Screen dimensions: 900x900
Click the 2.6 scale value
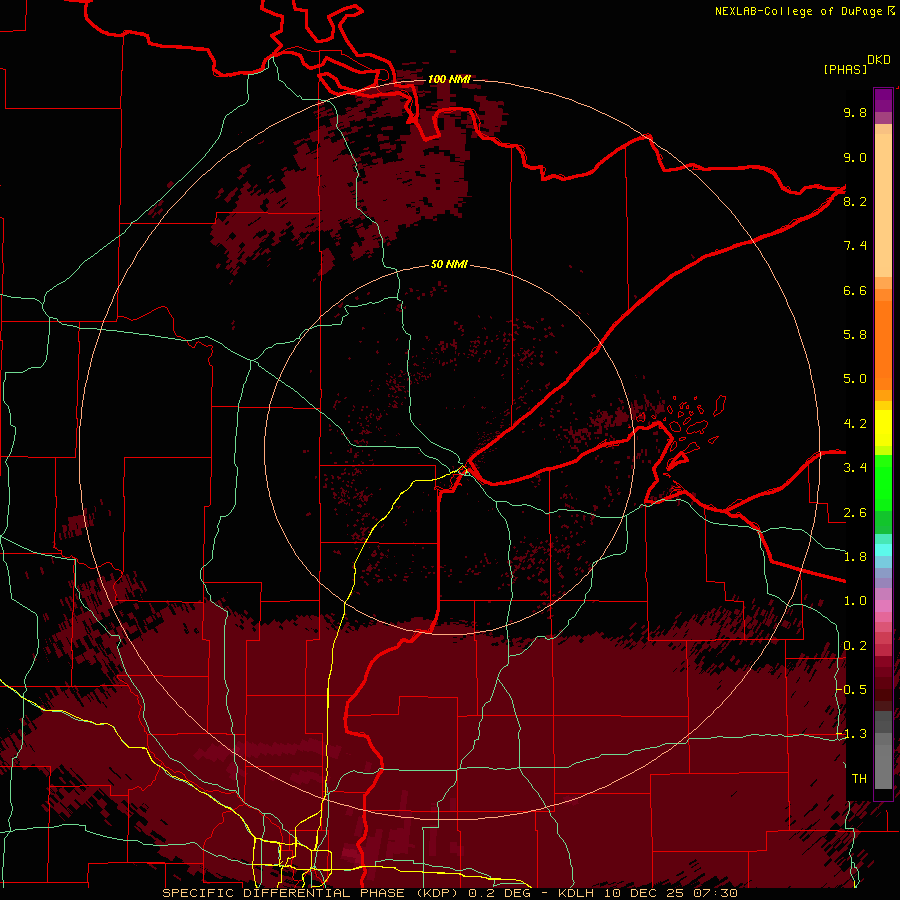(855, 513)
